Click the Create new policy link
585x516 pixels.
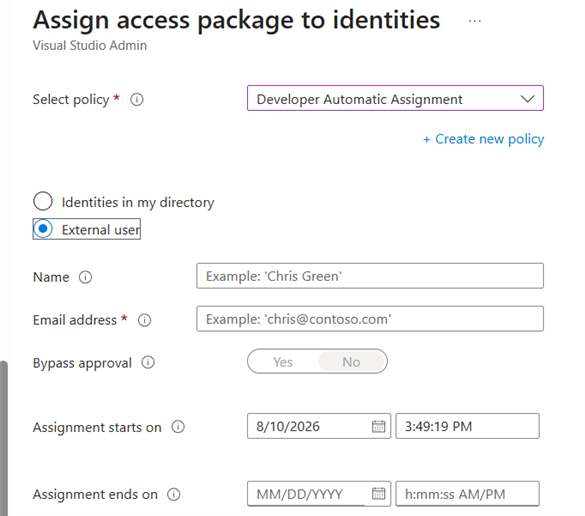pyautogui.click(x=484, y=139)
